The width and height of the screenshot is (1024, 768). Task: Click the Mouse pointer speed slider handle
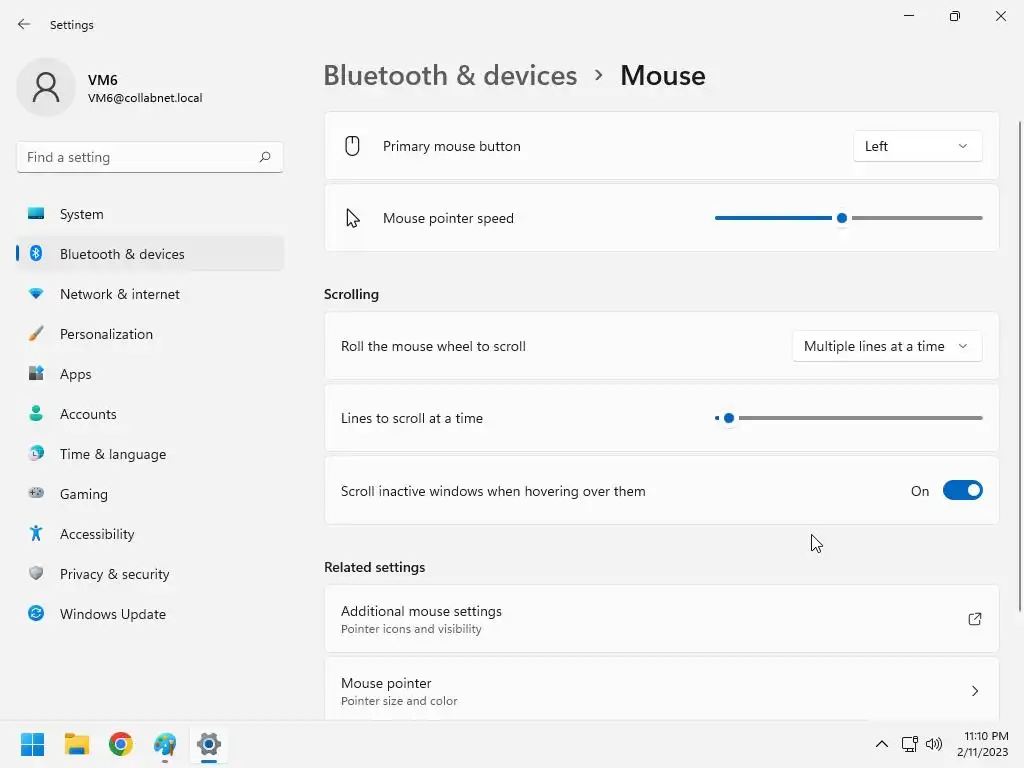click(842, 218)
